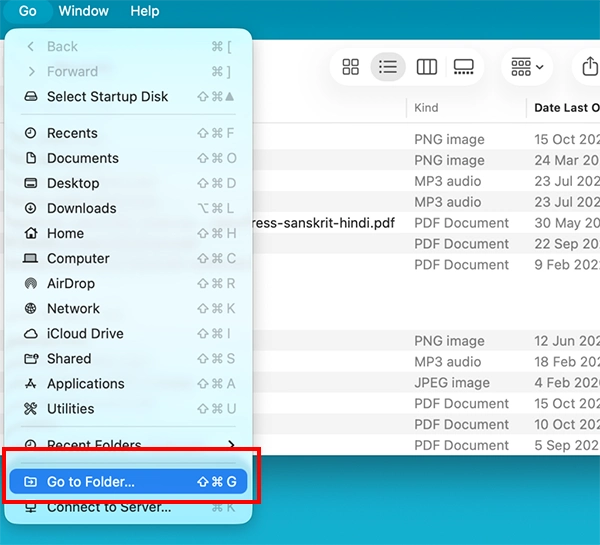Click the Home house icon
Screen dimensions: 600x545
click(31, 233)
